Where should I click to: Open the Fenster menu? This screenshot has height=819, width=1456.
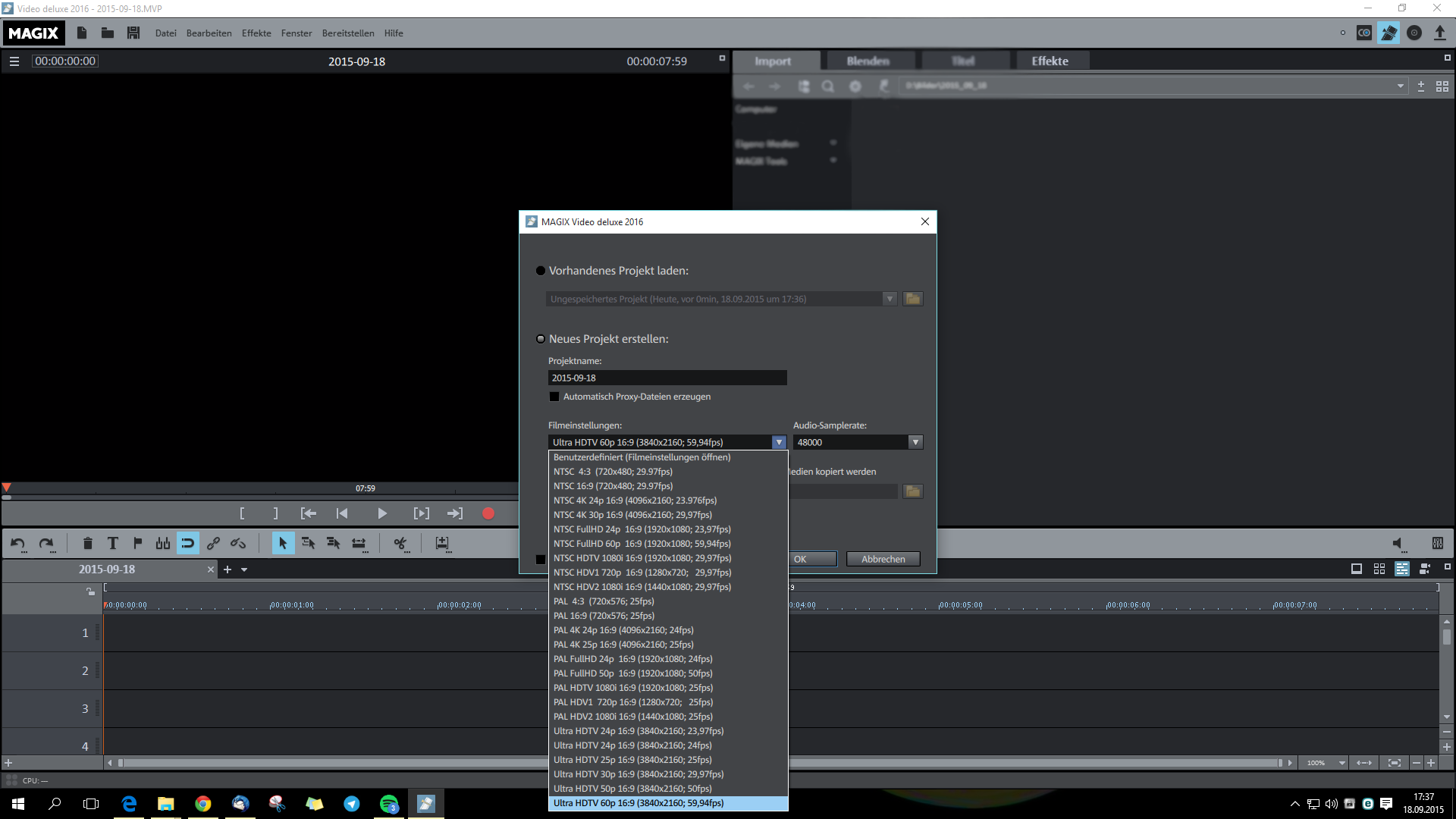(297, 33)
